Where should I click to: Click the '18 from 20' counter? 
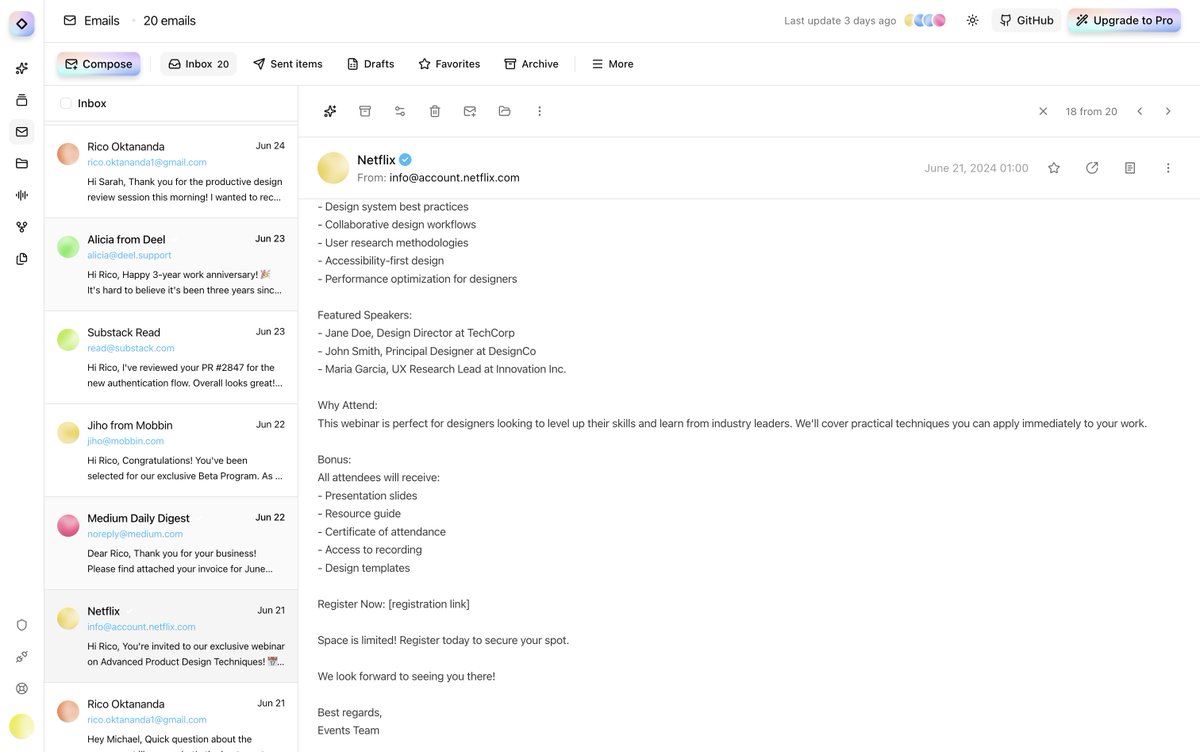tap(1091, 111)
